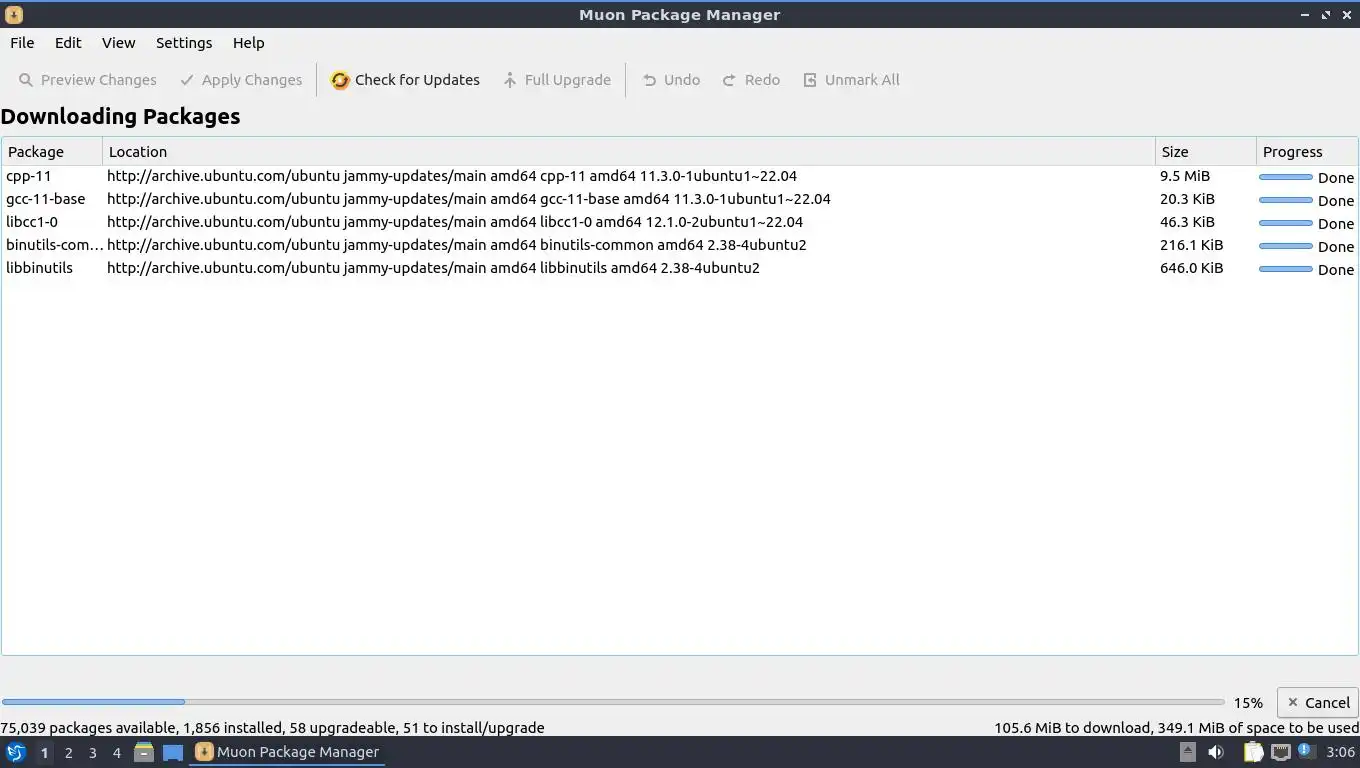Click the overall 15% download progress bar
This screenshot has height=768, width=1360.
pyautogui.click(x=613, y=702)
